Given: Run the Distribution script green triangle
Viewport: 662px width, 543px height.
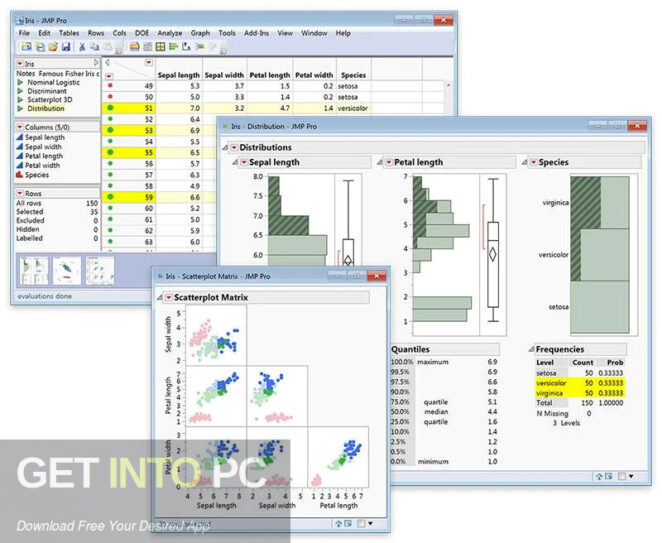Looking at the screenshot, I should point(20,109).
